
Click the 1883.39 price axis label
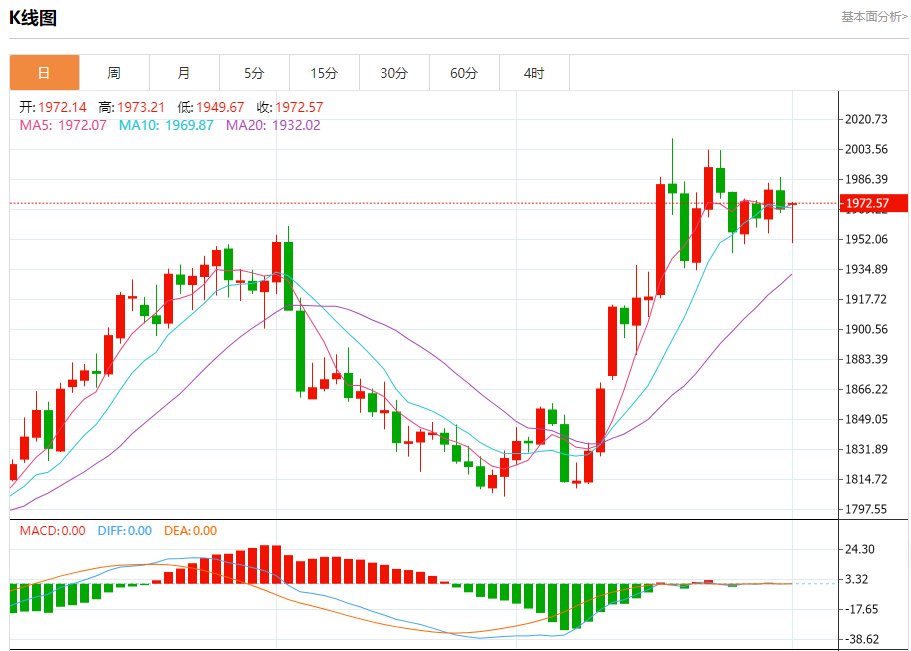(x=866, y=359)
